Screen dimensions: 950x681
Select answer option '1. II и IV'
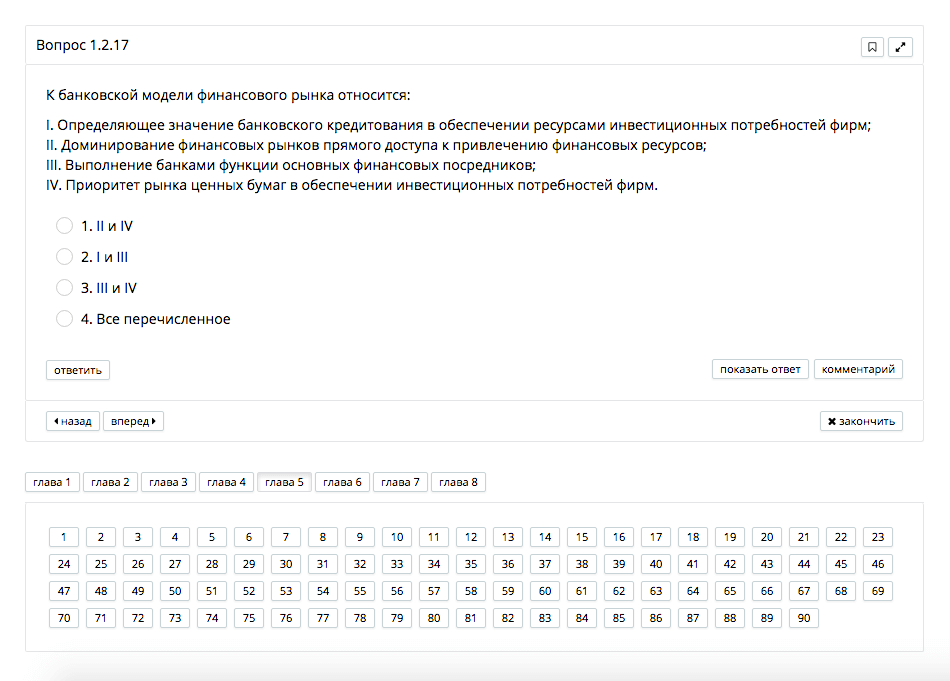[65, 226]
